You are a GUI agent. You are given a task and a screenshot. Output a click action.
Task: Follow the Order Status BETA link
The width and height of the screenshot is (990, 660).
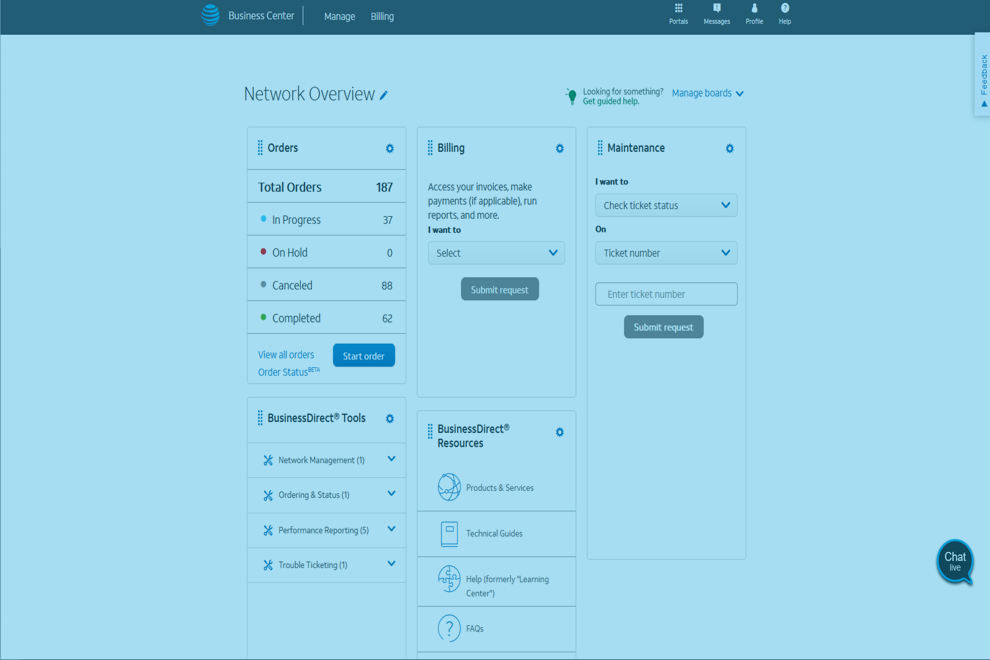click(x=289, y=372)
